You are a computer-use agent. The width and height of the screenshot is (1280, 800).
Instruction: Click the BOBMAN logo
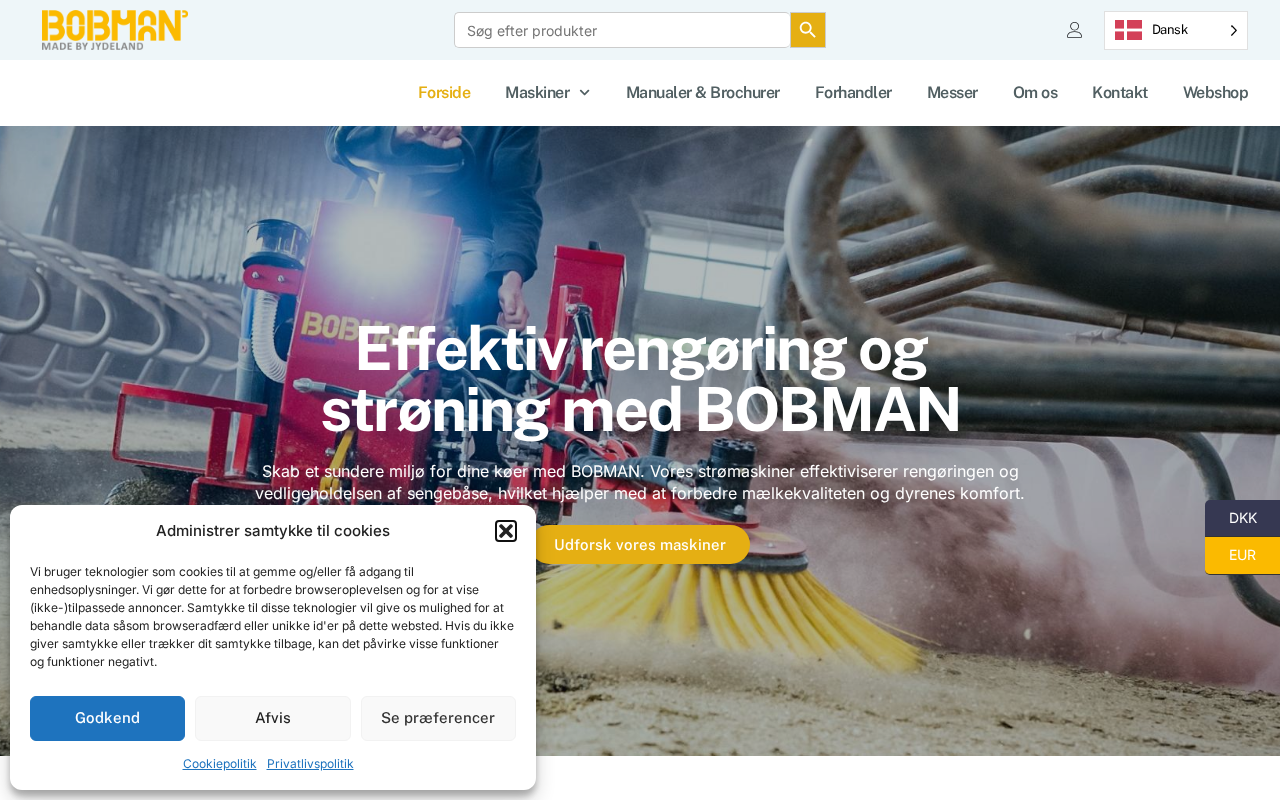pos(115,30)
